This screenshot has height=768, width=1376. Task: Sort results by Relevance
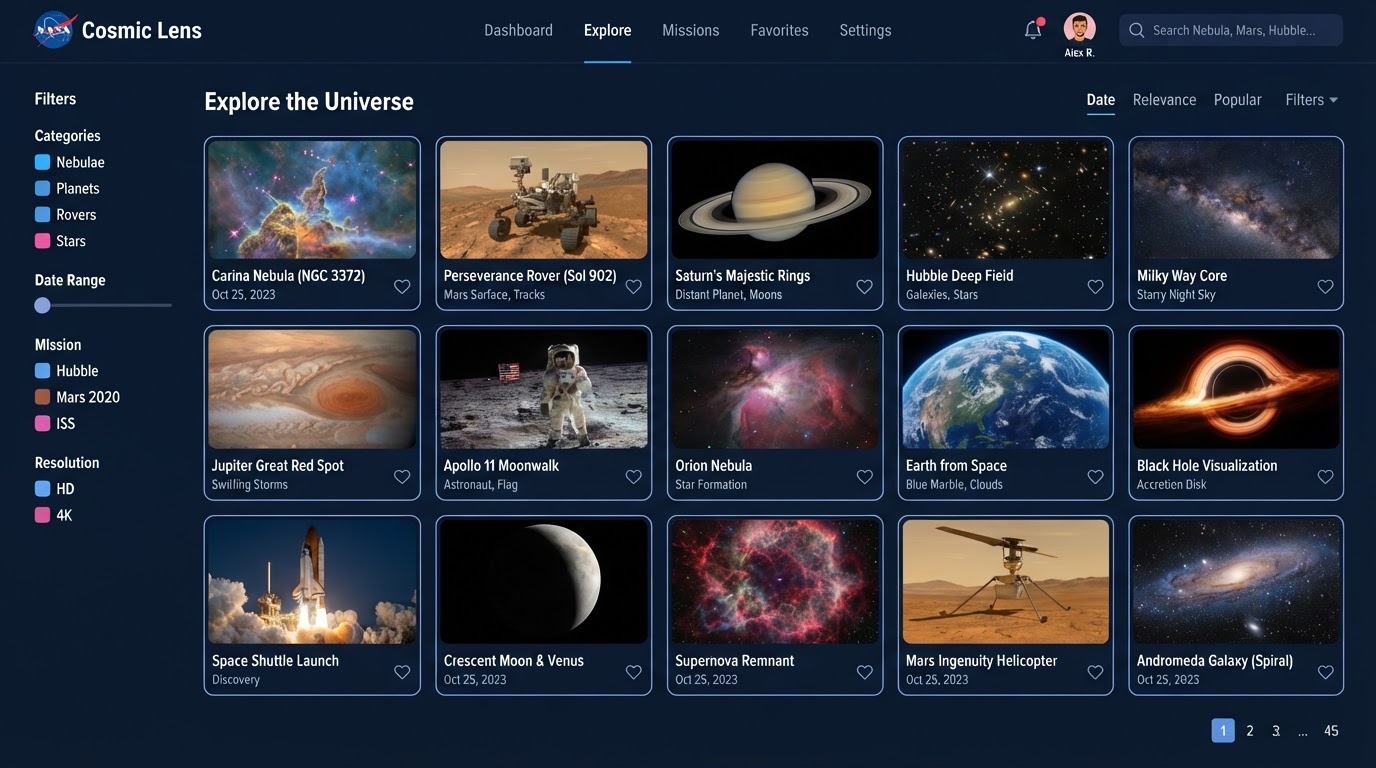click(x=1164, y=100)
